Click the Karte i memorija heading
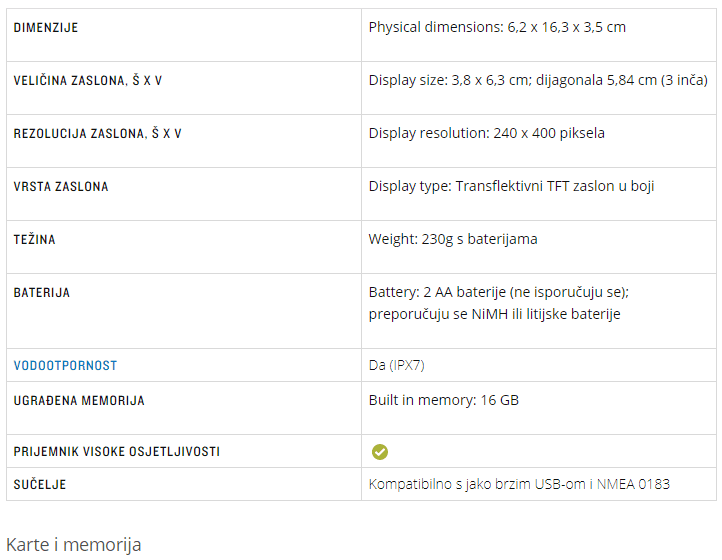Viewport: 722px width, 560px height. 74,545
